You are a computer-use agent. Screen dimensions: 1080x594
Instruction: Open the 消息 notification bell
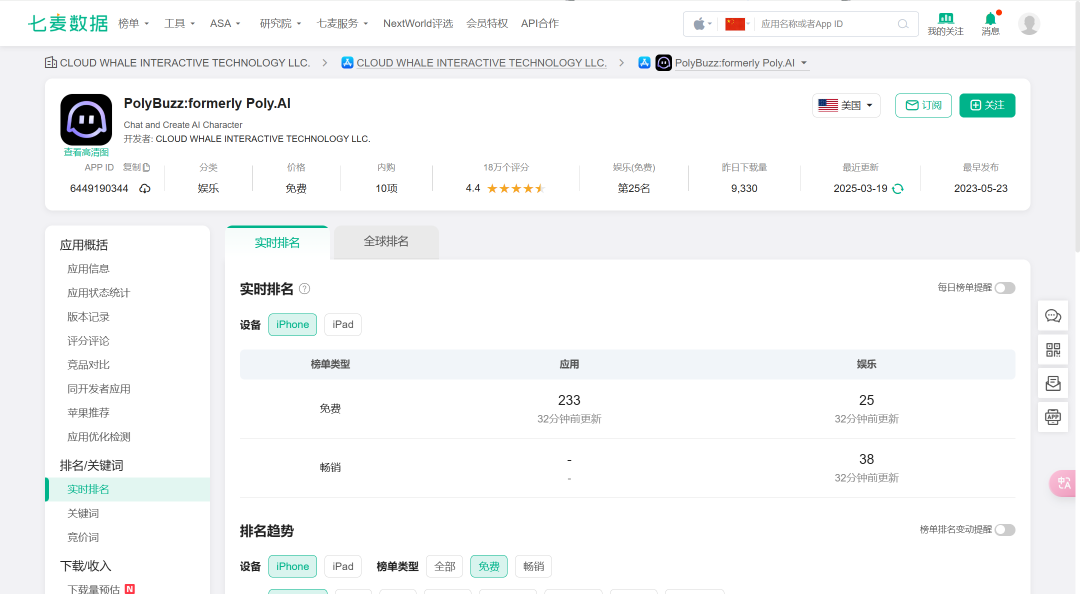[x=990, y=24]
